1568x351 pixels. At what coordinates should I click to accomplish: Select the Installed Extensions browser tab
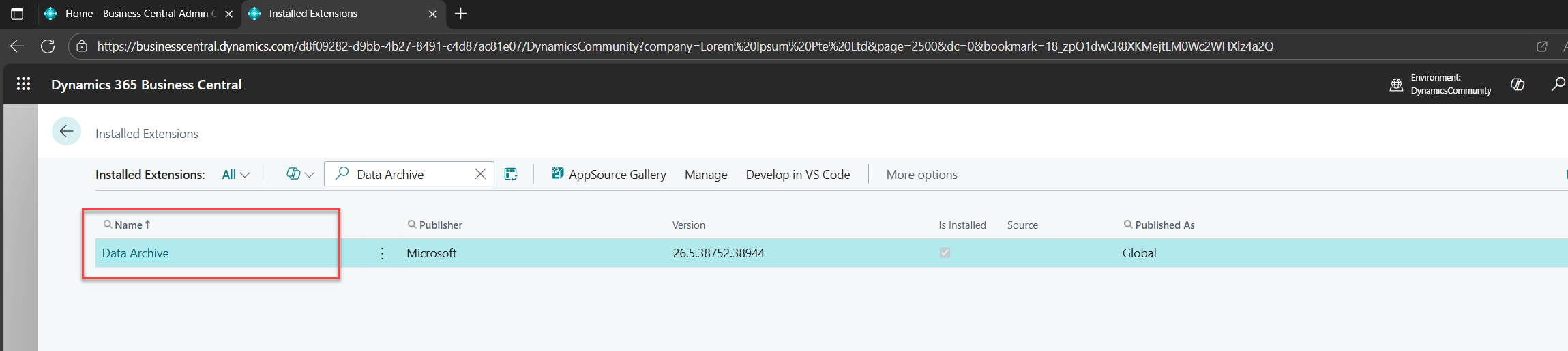tap(344, 14)
